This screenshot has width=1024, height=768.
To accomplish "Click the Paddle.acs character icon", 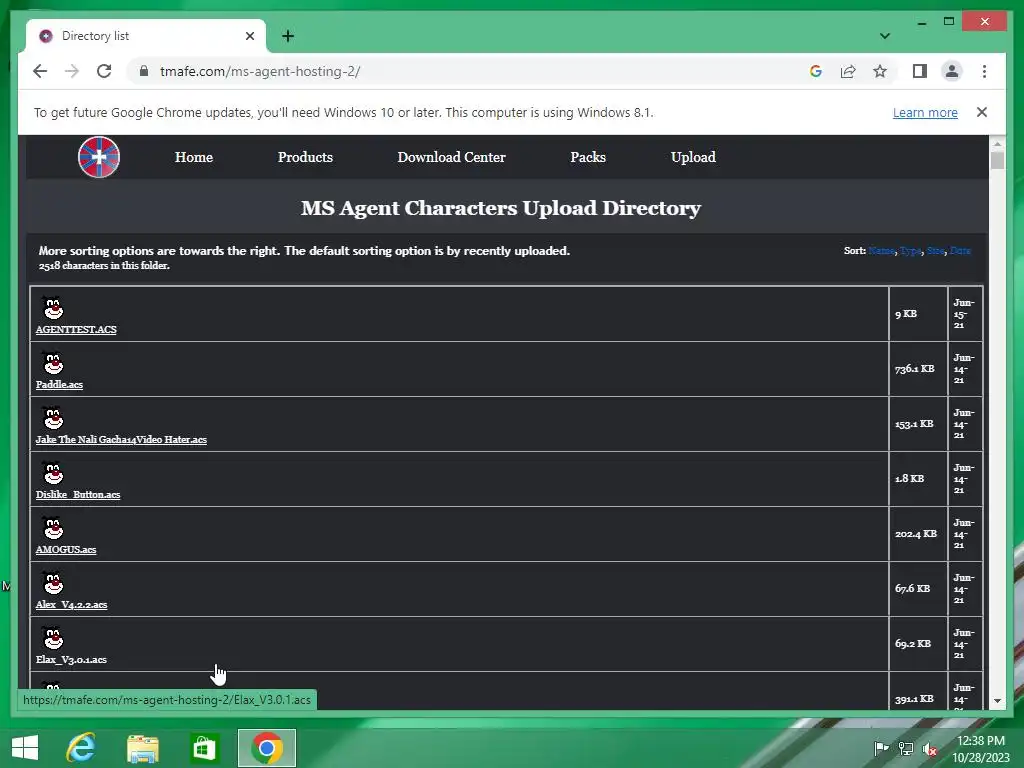I will tap(53, 362).
